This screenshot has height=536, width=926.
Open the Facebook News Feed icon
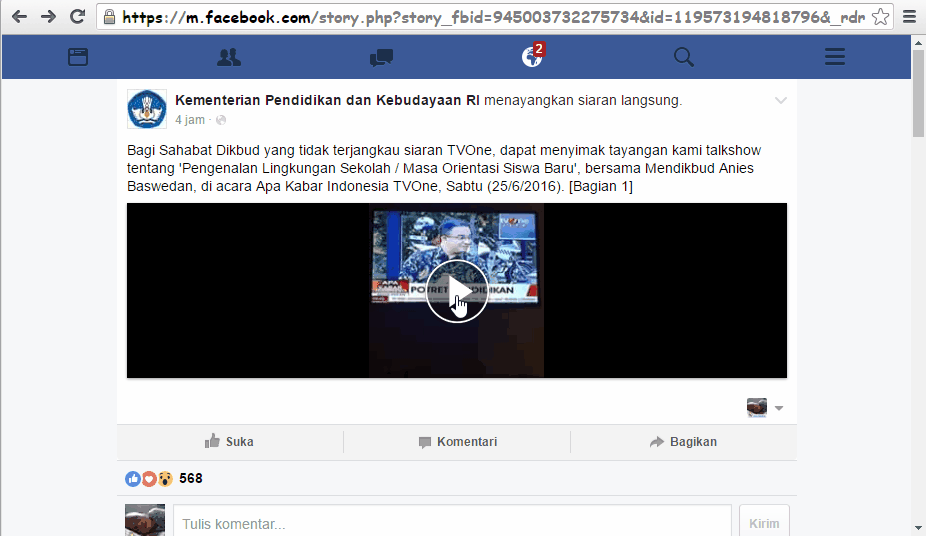click(x=78, y=57)
